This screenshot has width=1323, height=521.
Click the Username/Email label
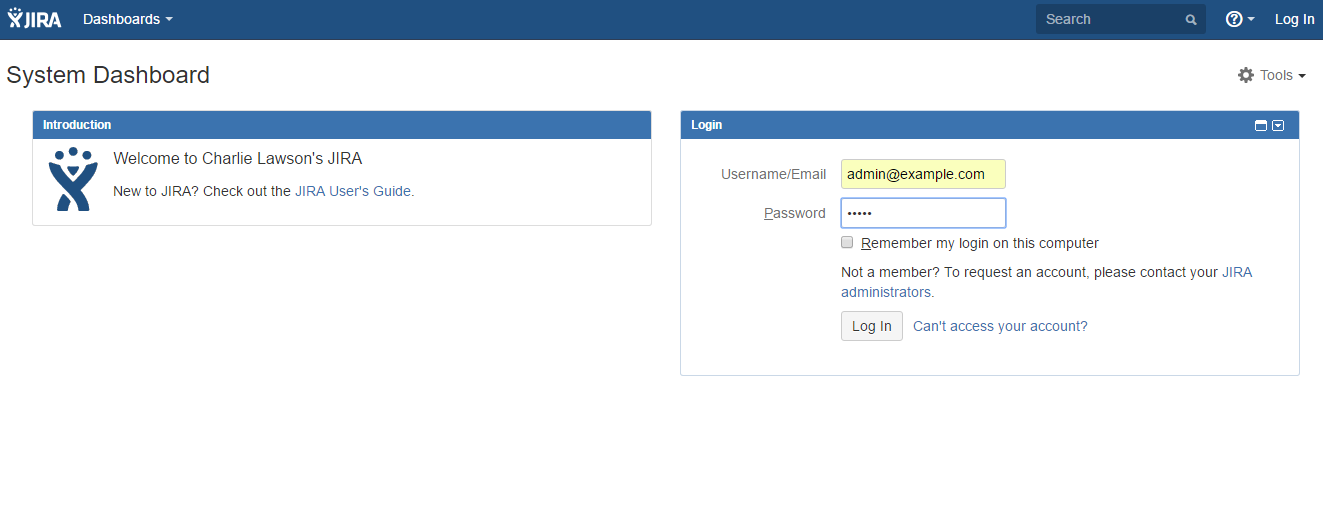(x=773, y=174)
